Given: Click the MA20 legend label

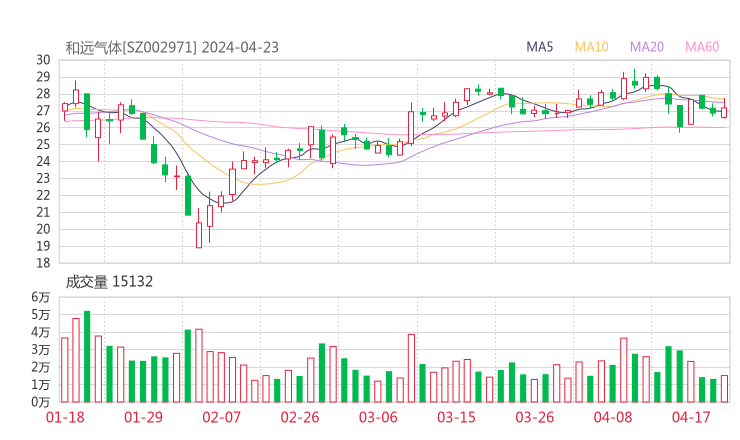Looking at the screenshot, I should coord(647,47).
